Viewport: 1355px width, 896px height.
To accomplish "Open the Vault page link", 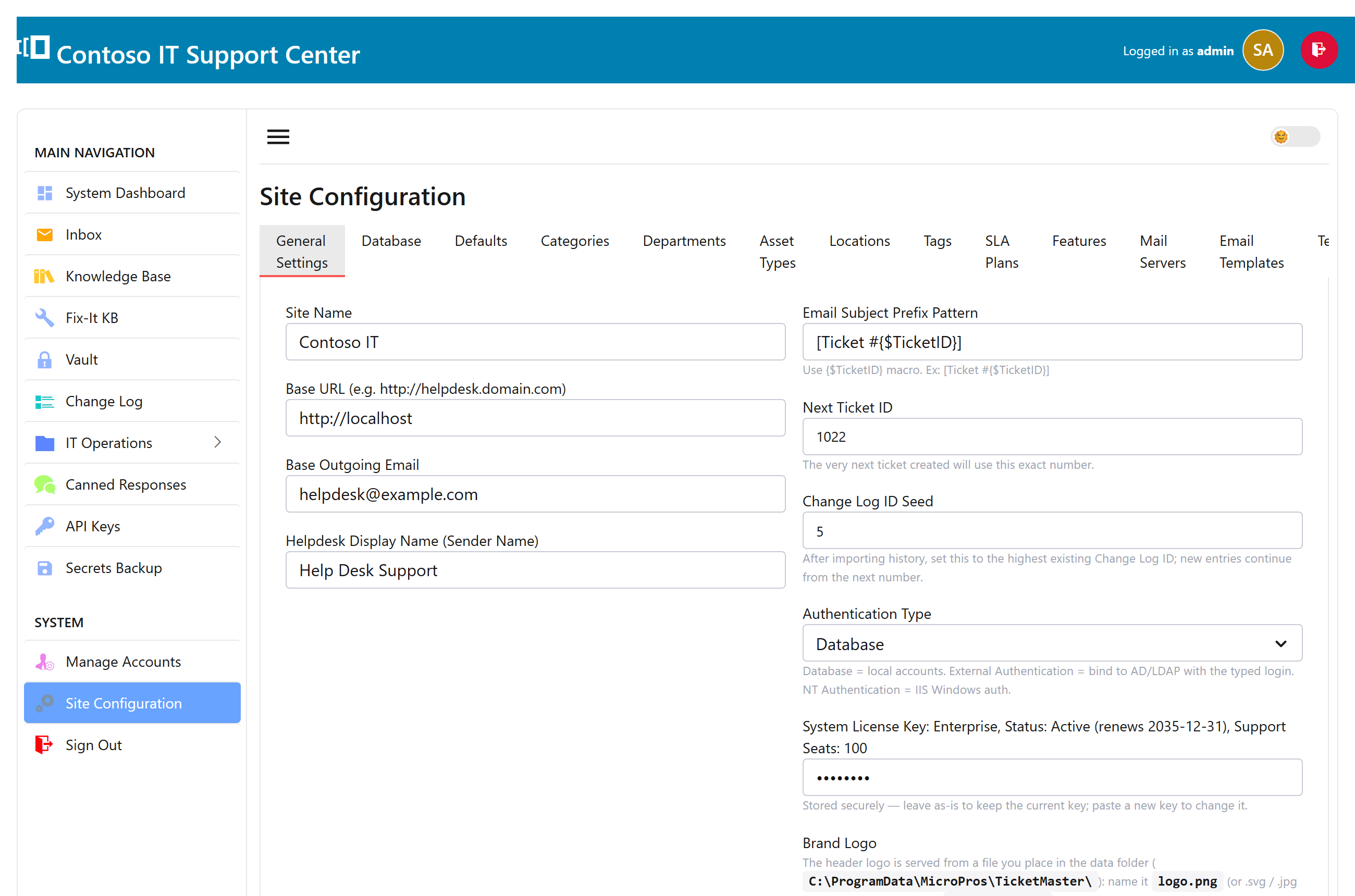I will pos(132,359).
